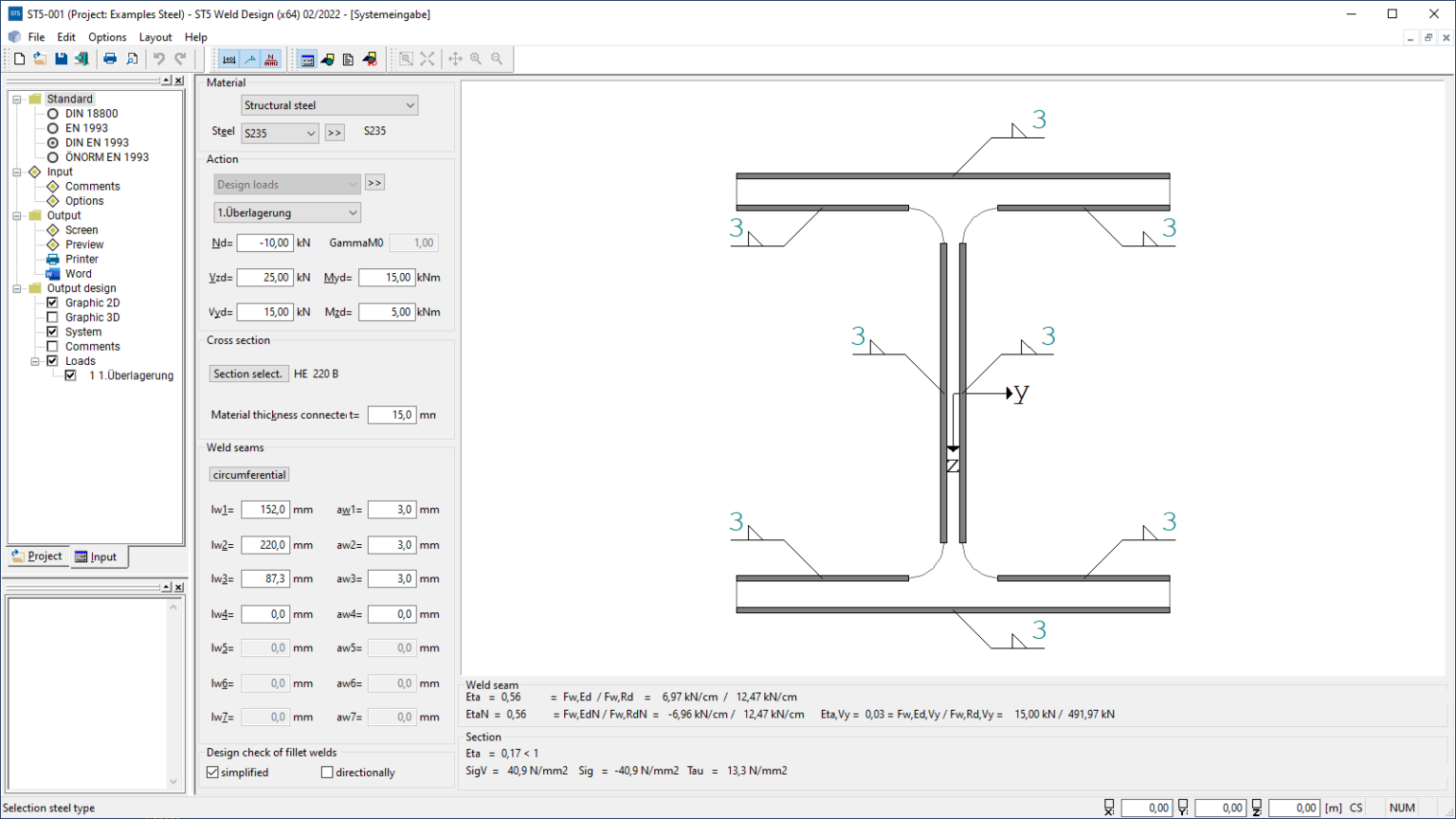
Task: Click the Save diskette icon
Action: 61,58
